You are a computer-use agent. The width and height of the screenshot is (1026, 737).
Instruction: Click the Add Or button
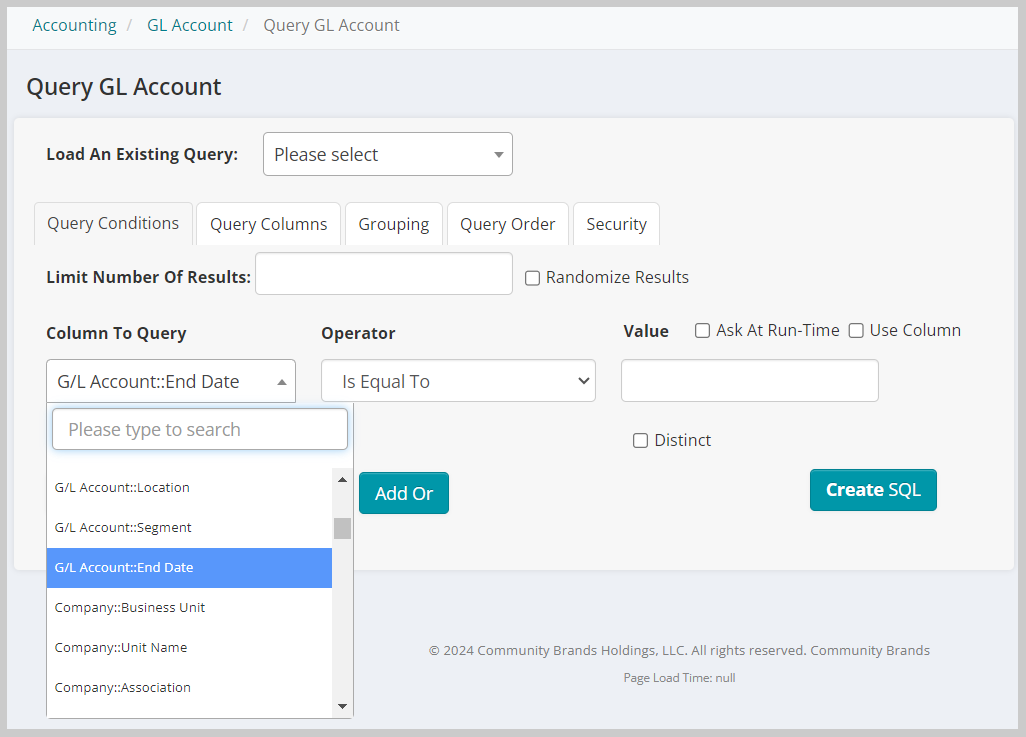403,493
